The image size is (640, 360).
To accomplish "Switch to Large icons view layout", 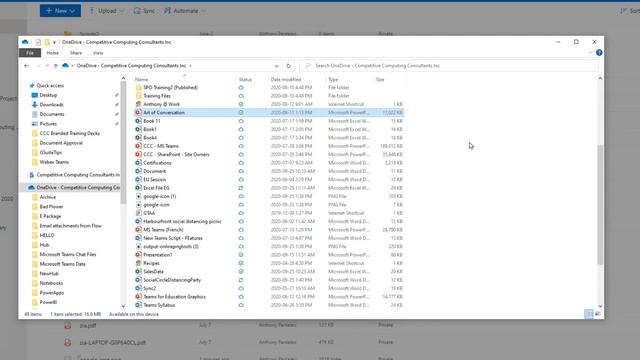I will (x=598, y=314).
